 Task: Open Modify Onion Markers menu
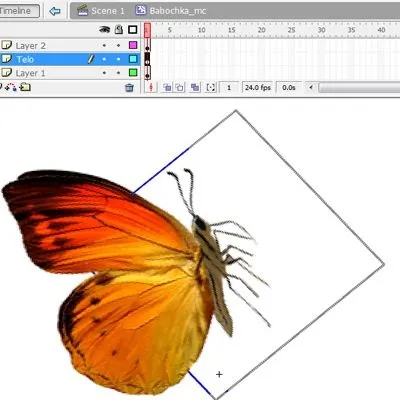211,88
